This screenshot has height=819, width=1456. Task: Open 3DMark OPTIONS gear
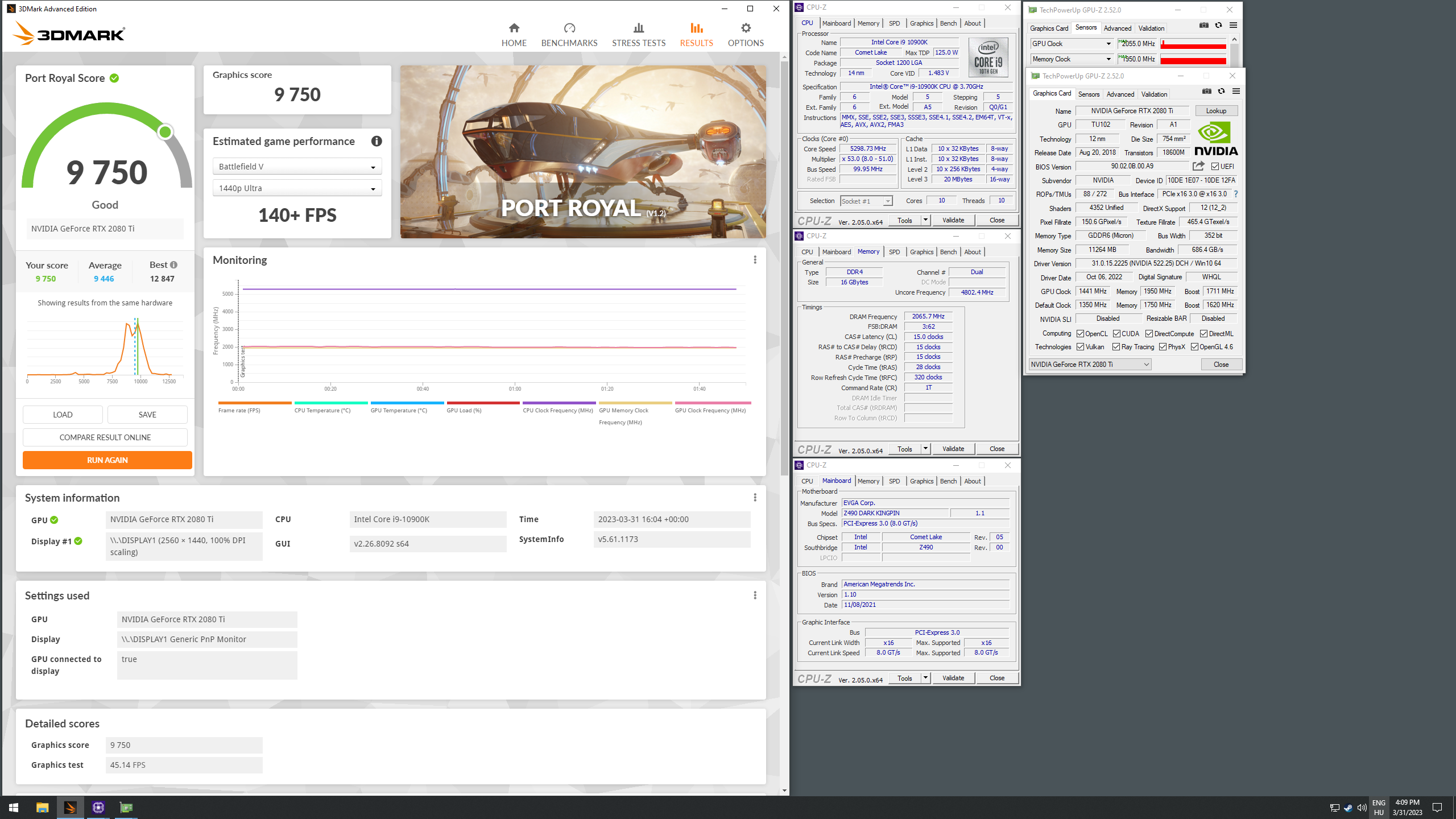[746, 35]
